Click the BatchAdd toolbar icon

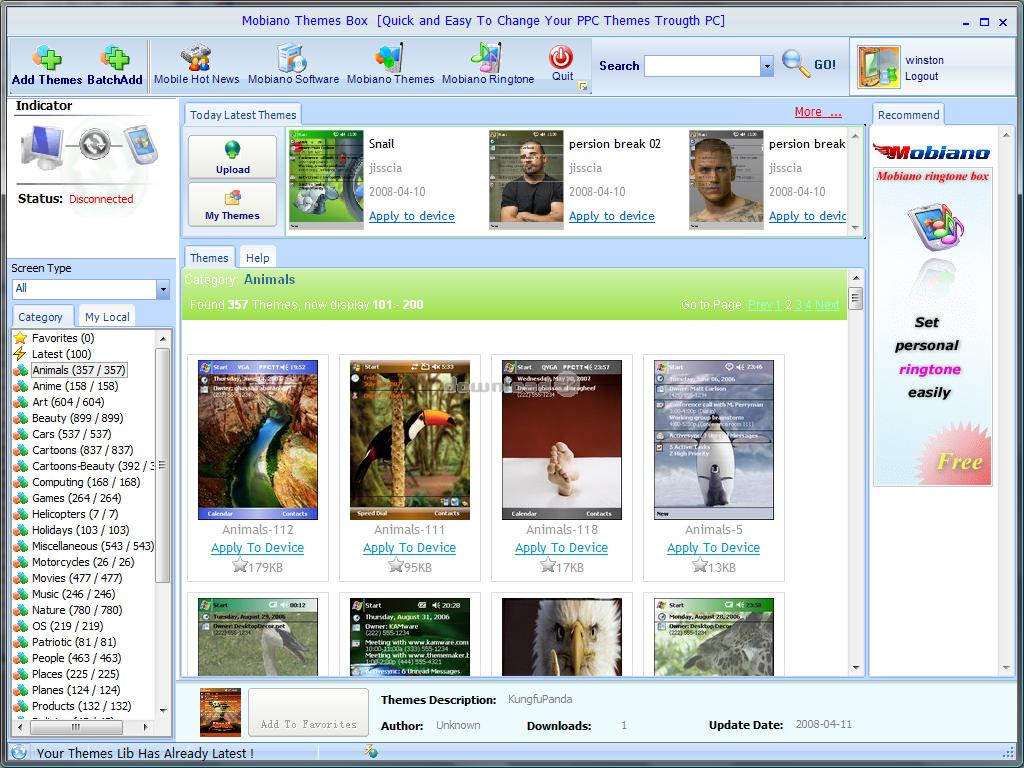pyautogui.click(x=115, y=58)
